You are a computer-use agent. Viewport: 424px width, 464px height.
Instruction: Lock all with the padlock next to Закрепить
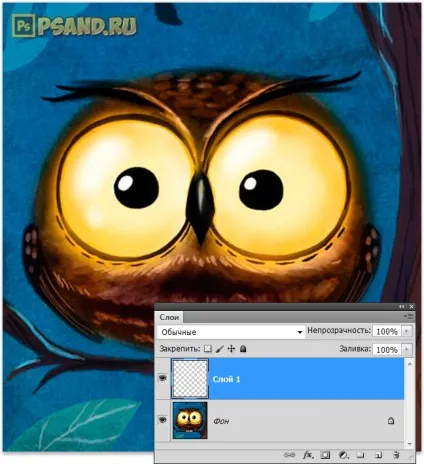(x=243, y=349)
